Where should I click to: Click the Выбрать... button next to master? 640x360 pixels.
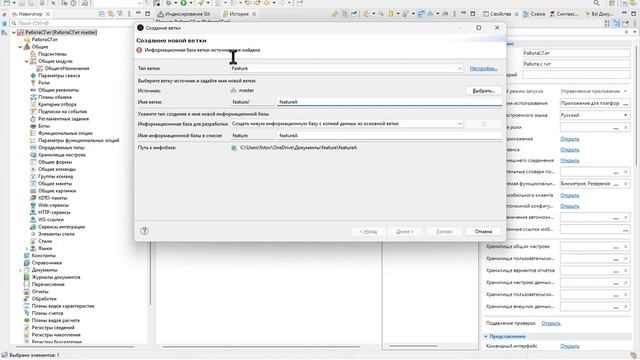coord(484,91)
